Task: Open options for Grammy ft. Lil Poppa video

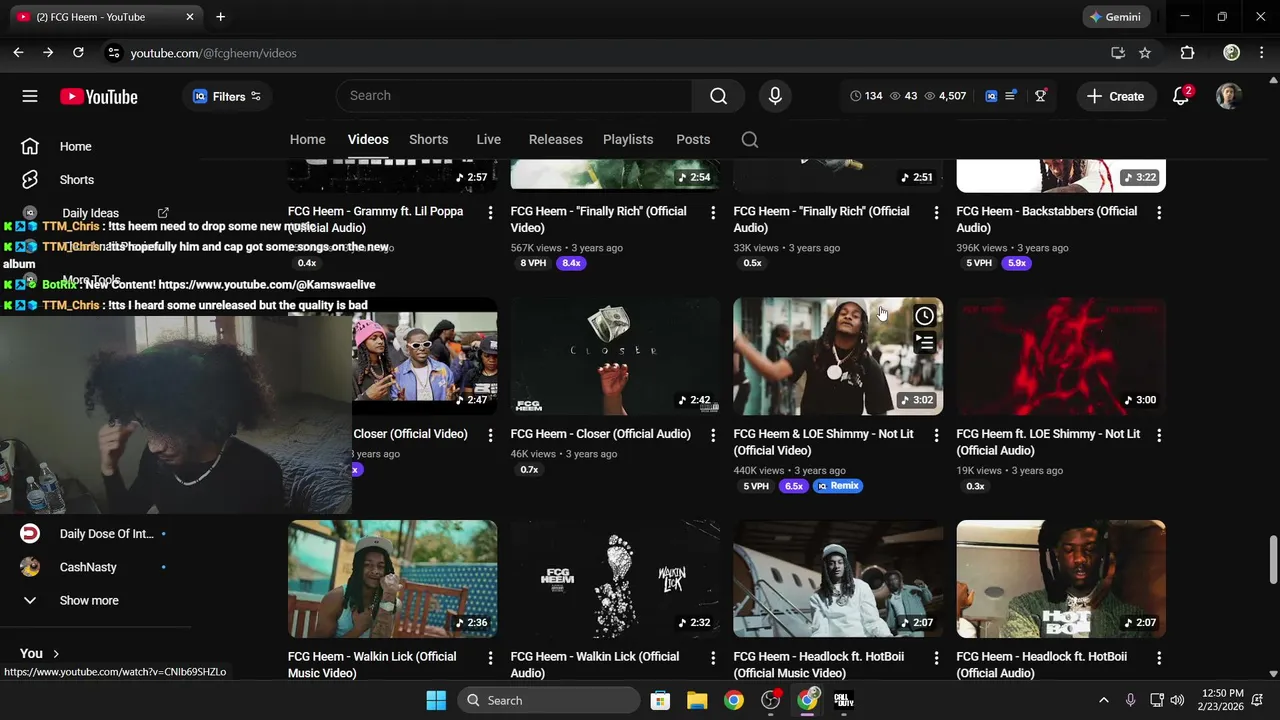Action: click(x=490, y=212)
